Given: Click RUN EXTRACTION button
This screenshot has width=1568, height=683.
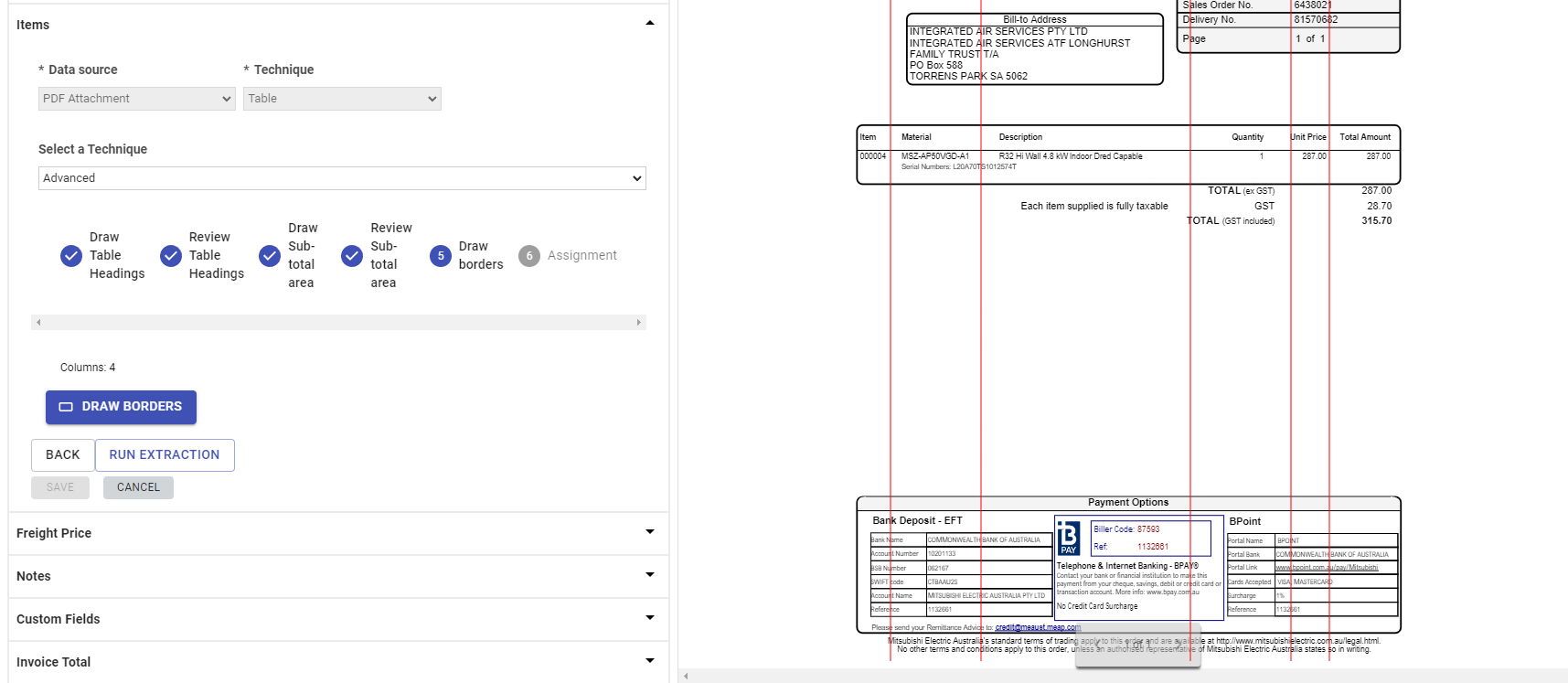Looking at the screenshot, I should pyautogui.click(x=165, y=455).
